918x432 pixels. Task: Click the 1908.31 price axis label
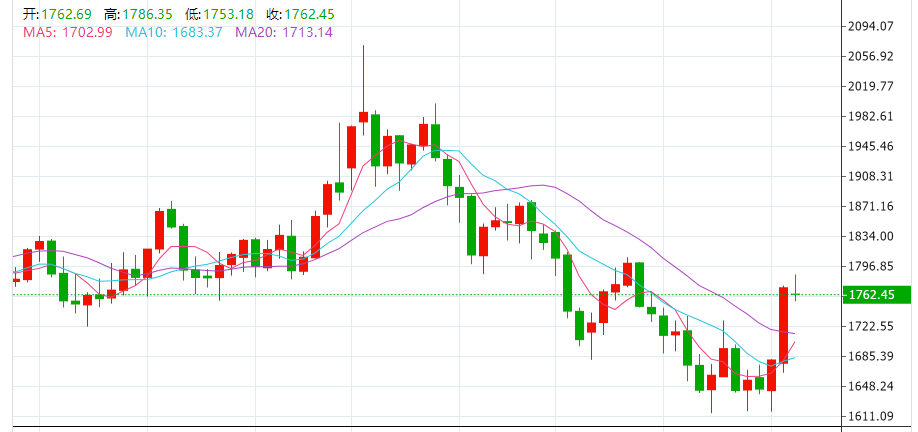click(x=871, y=176)
